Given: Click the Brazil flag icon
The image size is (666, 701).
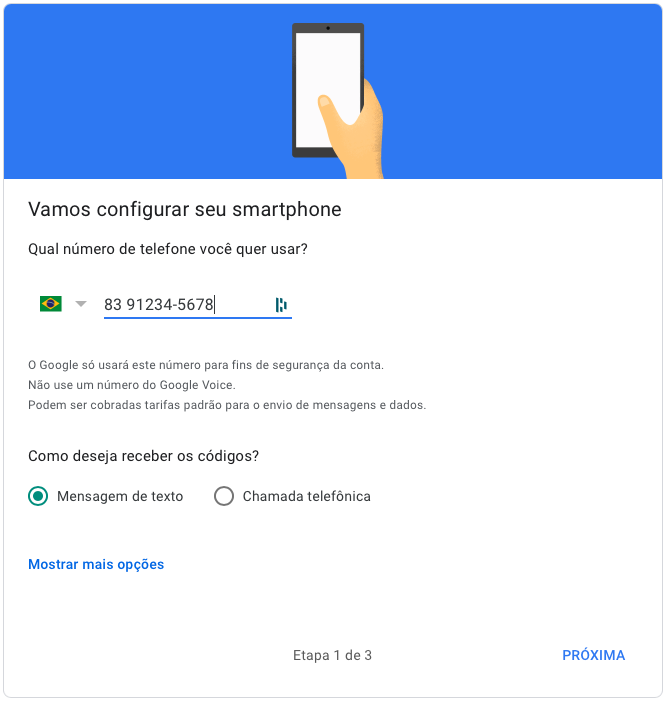Looking at the screenshot, I should coord(51,304).
